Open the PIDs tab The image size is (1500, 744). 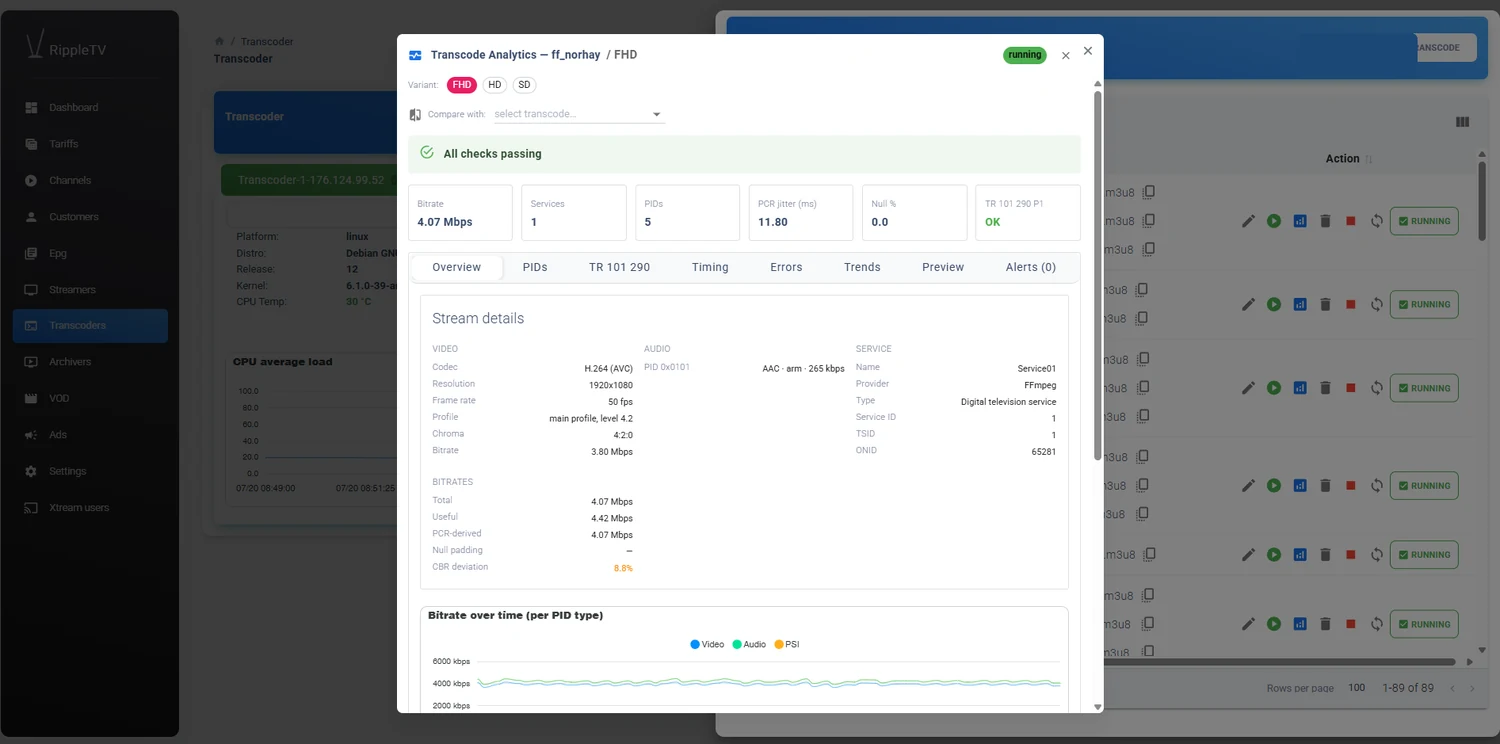coord(535,267)
